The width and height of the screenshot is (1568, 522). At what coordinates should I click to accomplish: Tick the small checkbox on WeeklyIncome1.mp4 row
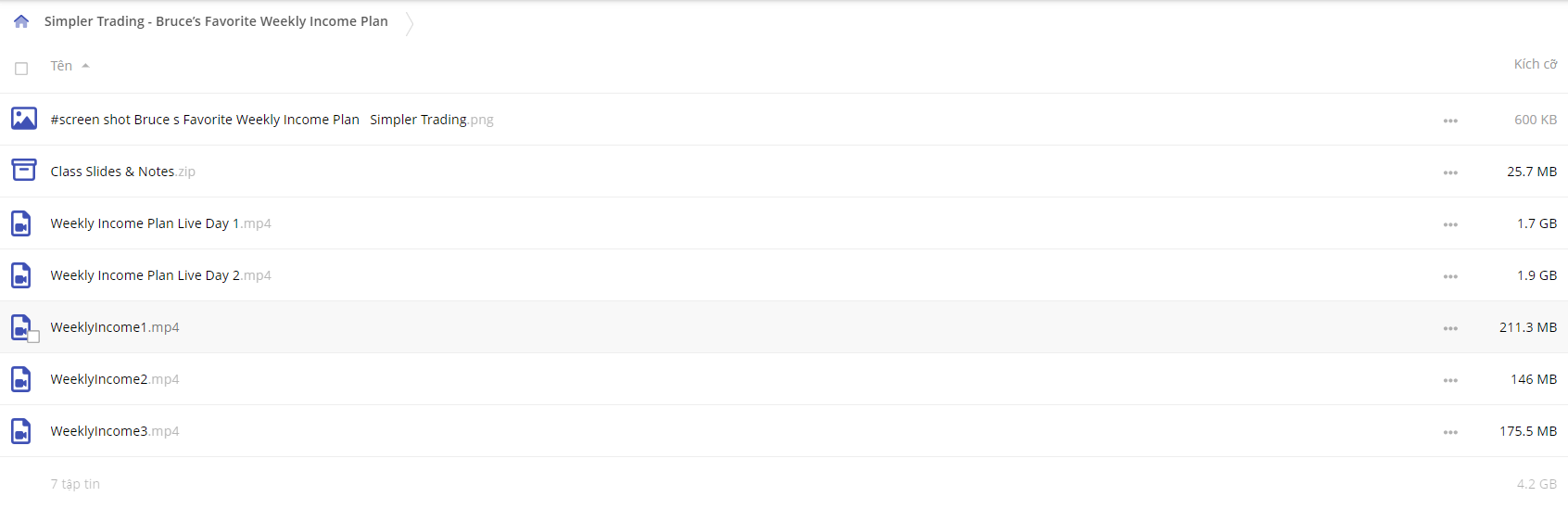(x=33, y=337)
